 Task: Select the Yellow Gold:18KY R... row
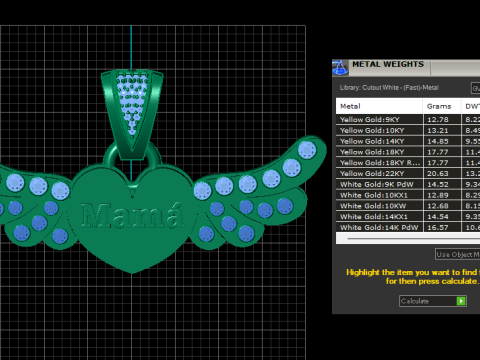(408, 163)
